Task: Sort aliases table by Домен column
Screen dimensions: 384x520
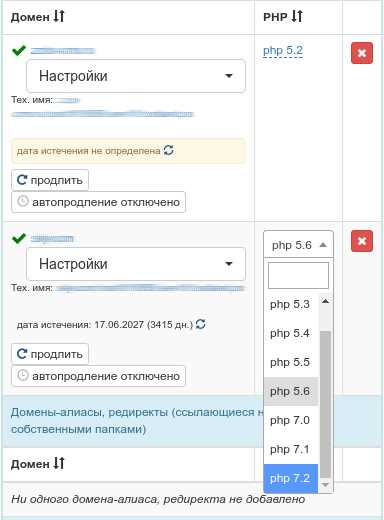Action: click(x=38, y=464)
